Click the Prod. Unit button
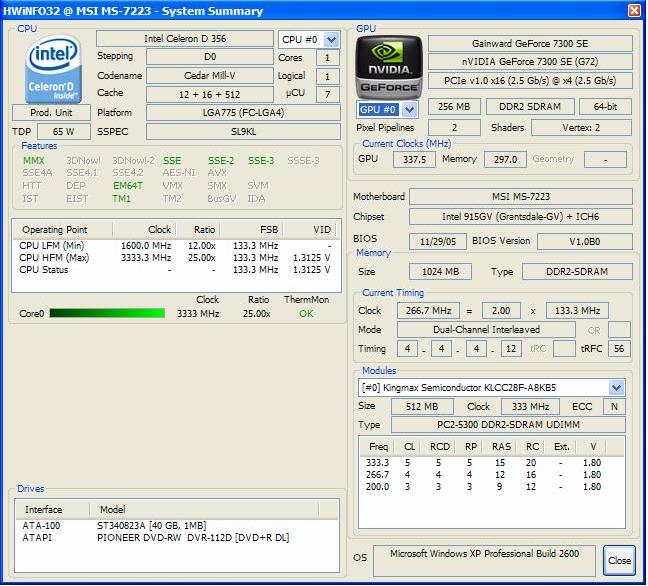Screen dimensions: 648x586 point(51,112)
